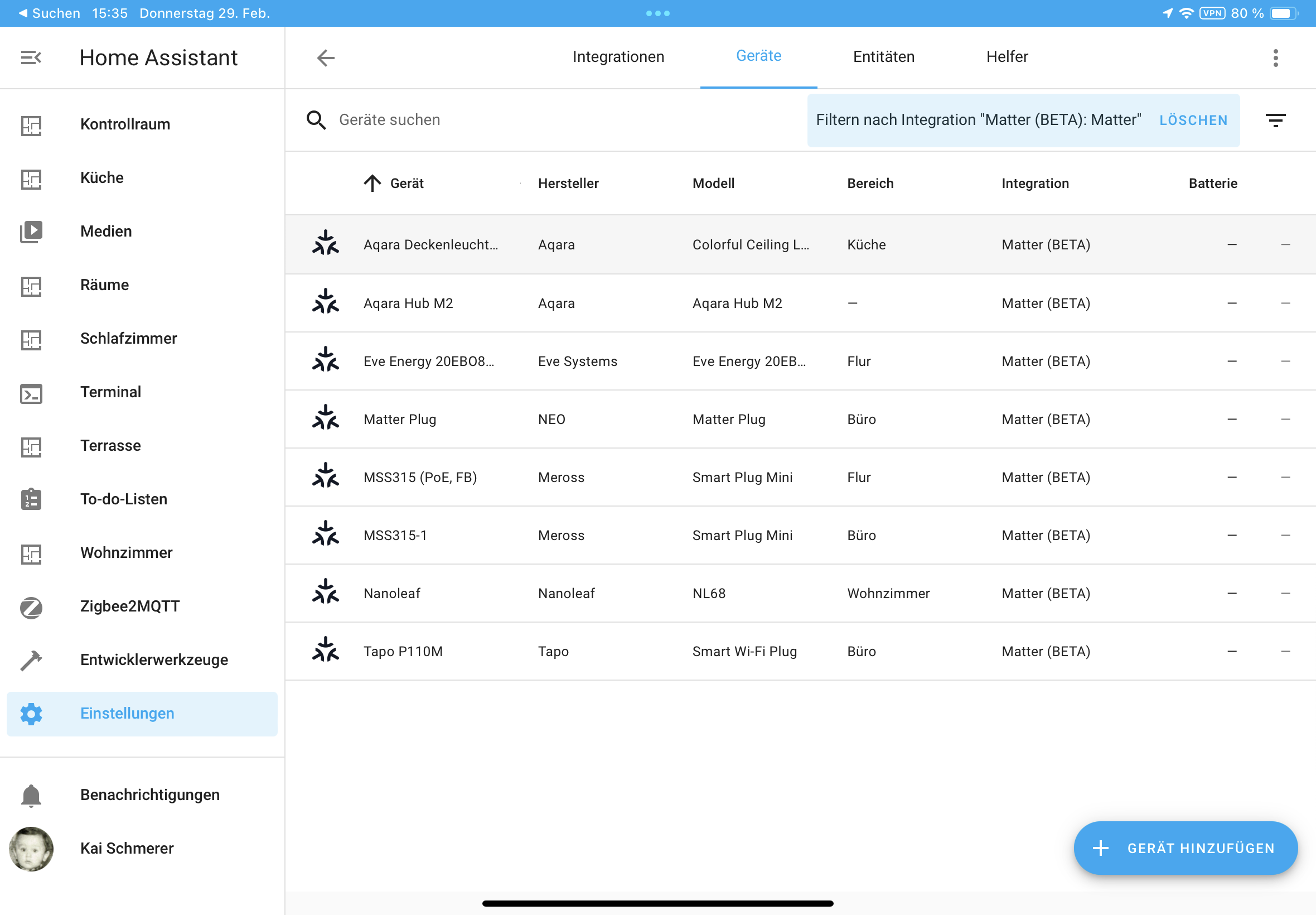
Task: Switch to the Integrationen tab
Action: pos(618,57)
